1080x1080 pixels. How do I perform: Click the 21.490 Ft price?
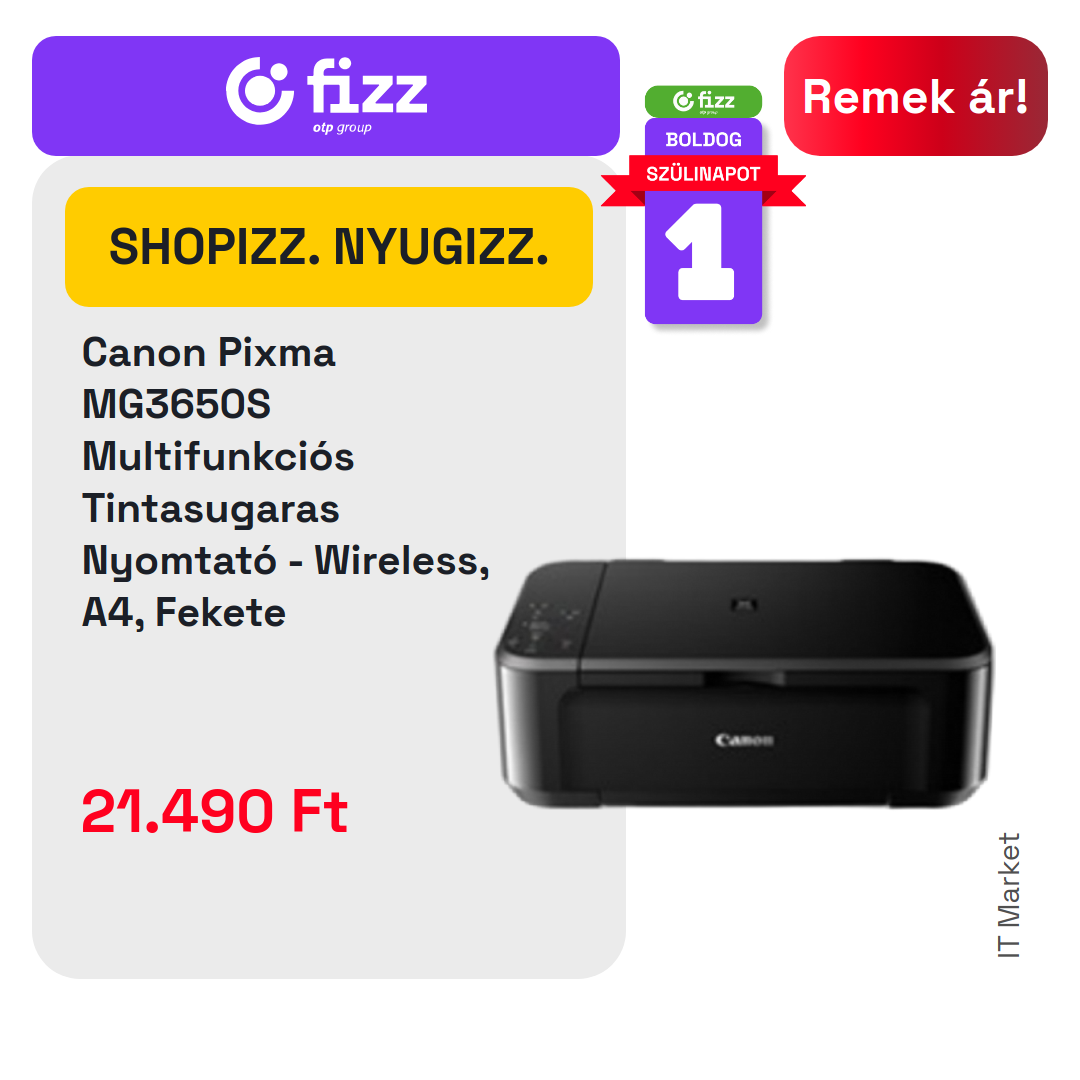click(215, 811)
